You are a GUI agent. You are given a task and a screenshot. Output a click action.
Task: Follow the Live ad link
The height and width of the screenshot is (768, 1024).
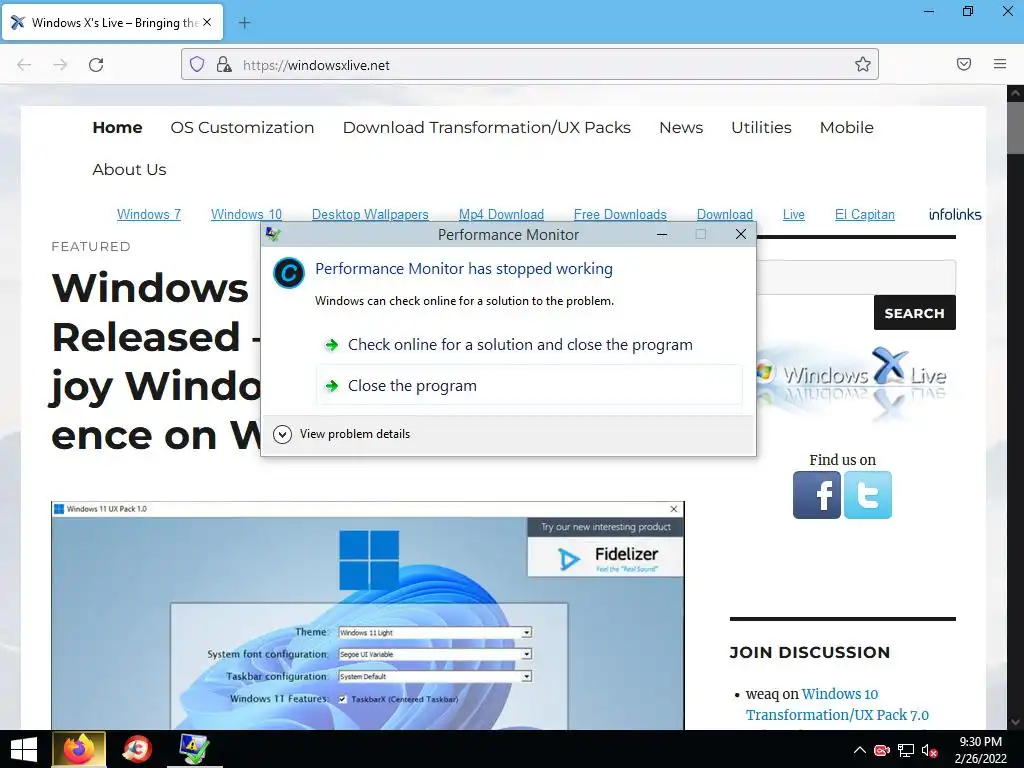[793, 214]
